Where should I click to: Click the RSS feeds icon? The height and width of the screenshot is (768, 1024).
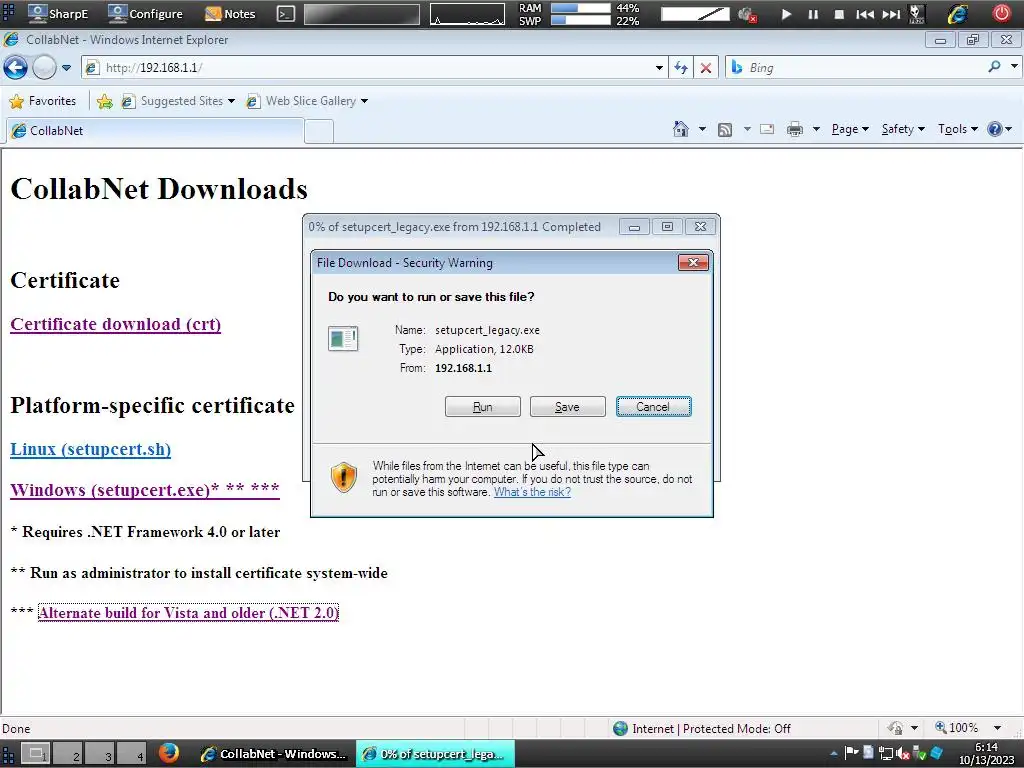click(724, 129)
